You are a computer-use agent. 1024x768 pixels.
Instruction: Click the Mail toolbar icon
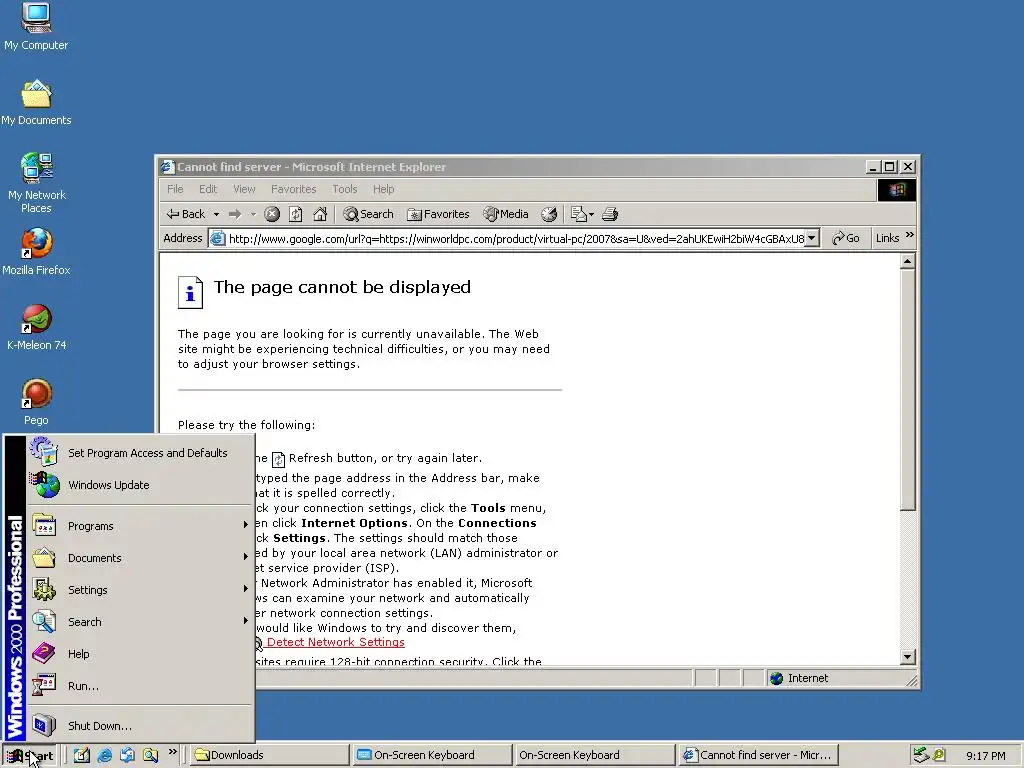point(578,214)
